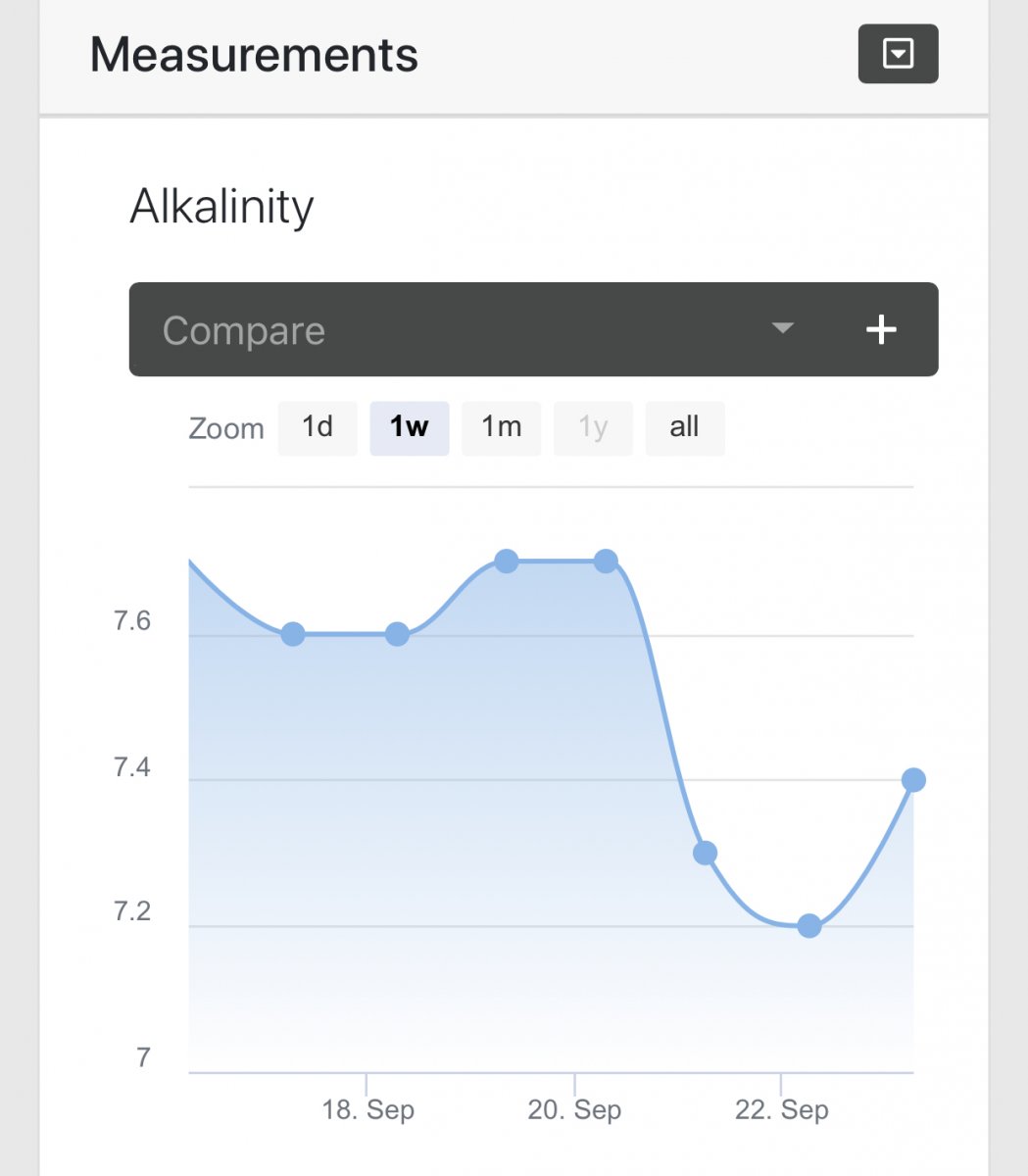This screenshot has width=1028, height=1176.
Task: Choose the 1y zoom range
Action: coord(593,427)
